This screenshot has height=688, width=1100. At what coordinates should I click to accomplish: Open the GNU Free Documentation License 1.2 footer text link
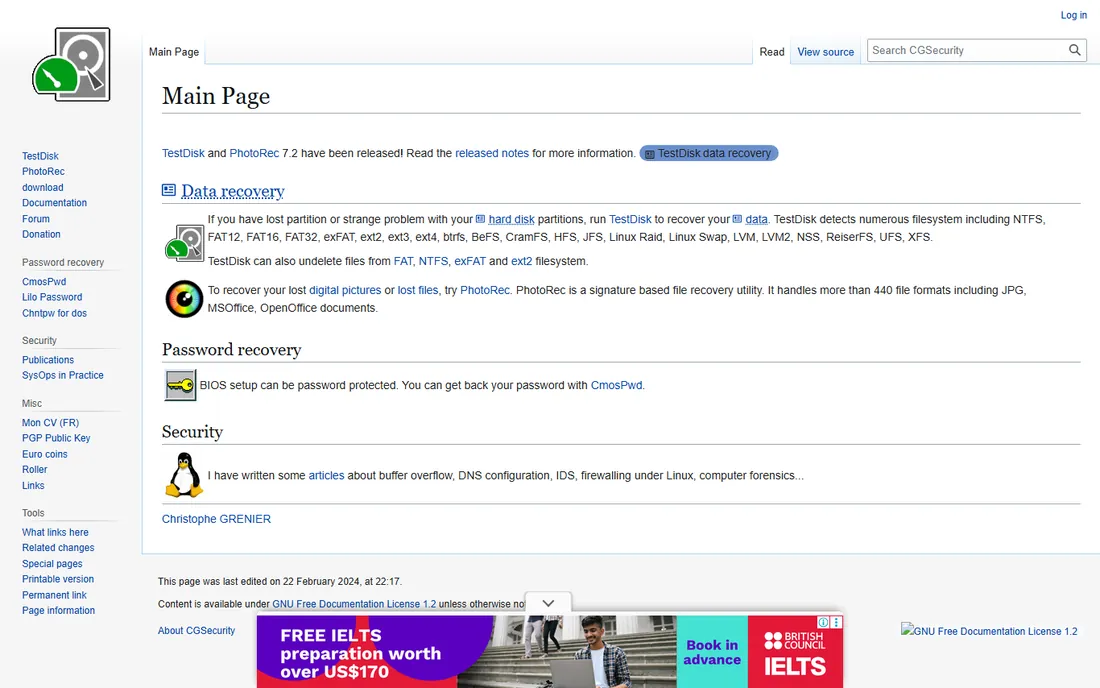tap(354, 604)
